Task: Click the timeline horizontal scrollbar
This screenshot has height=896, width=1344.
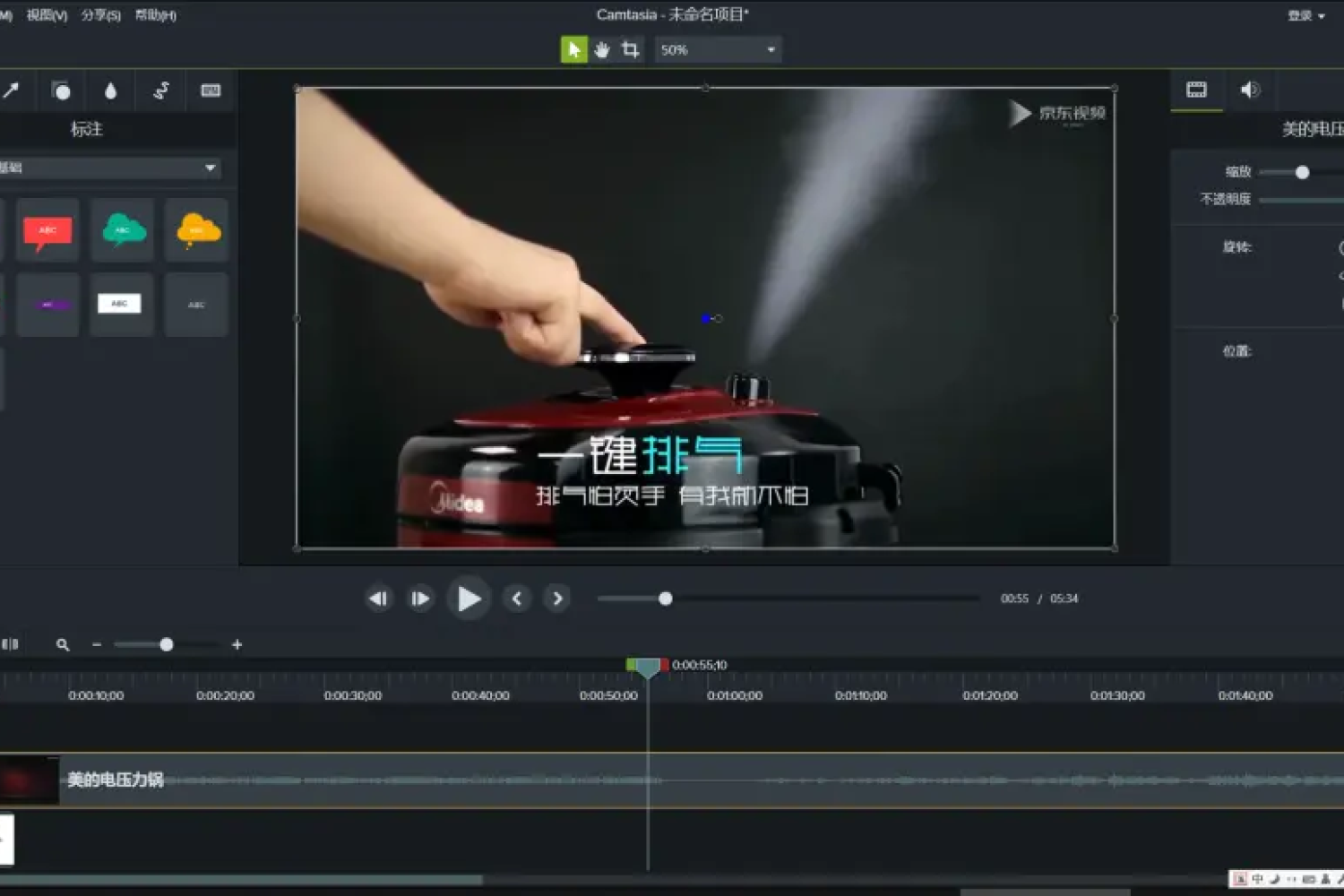Action: (x=241, y=880)
